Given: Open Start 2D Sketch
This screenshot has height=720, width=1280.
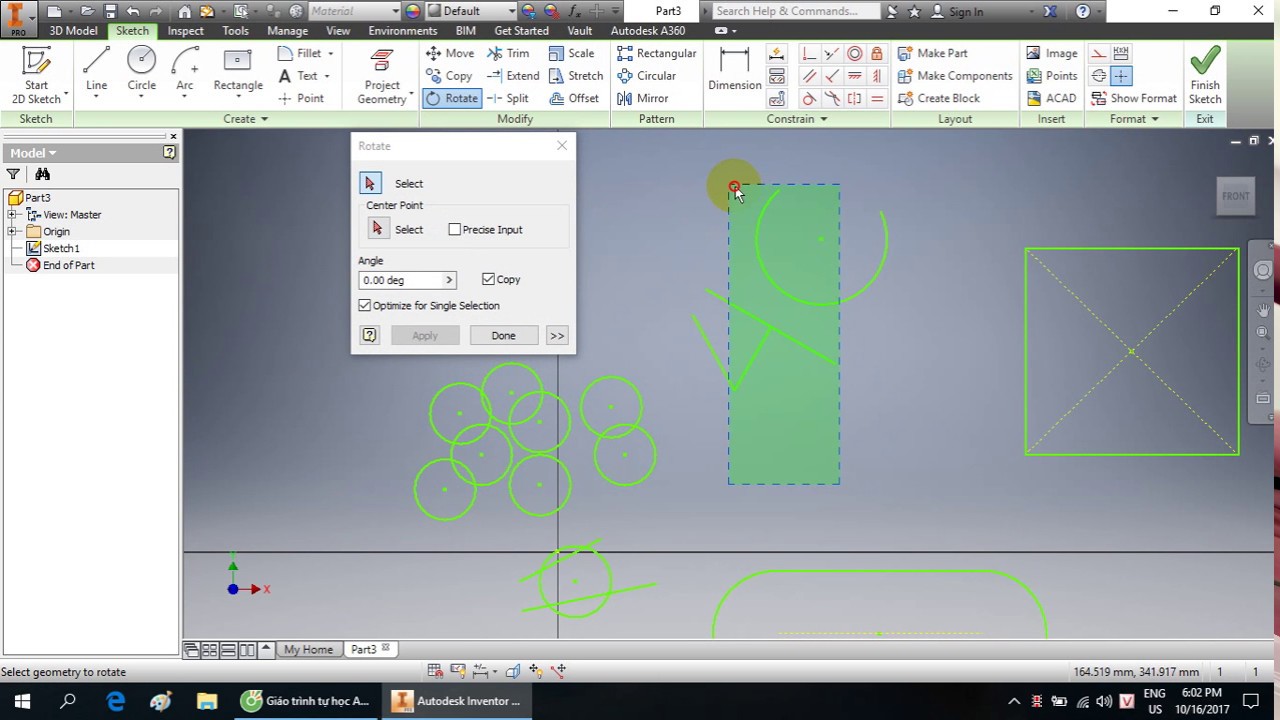Looking at the screenshot, I should 36,75.
